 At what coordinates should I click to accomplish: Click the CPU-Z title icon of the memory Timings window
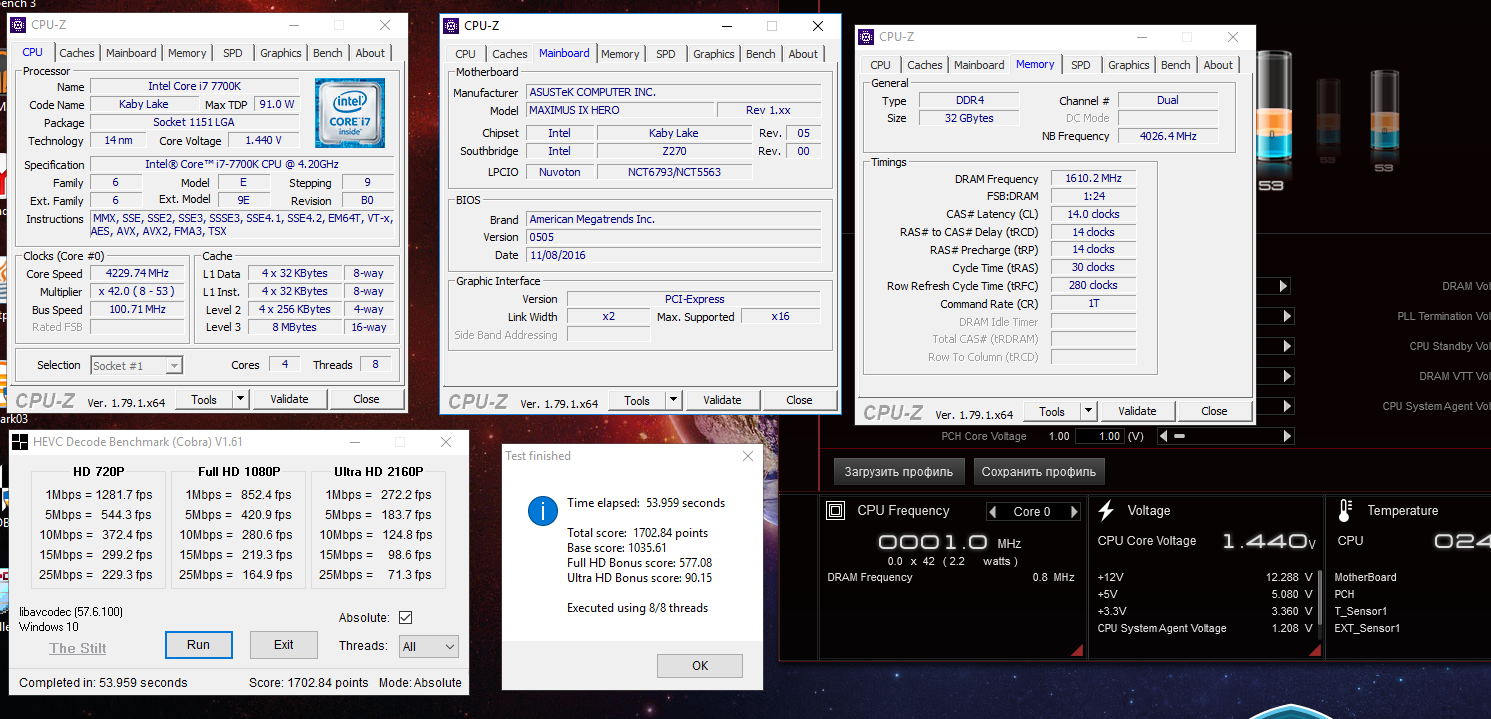pyautogui.click(x=867, y=37)
